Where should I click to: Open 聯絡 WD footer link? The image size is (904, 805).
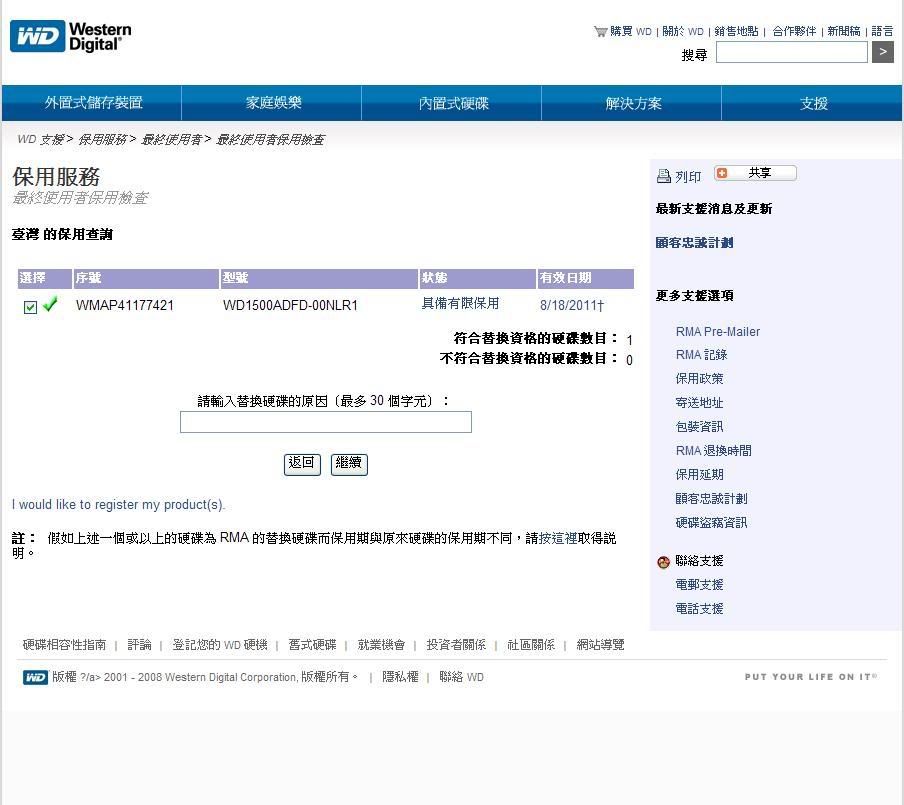pyautogui.click(x=461, y=677)
